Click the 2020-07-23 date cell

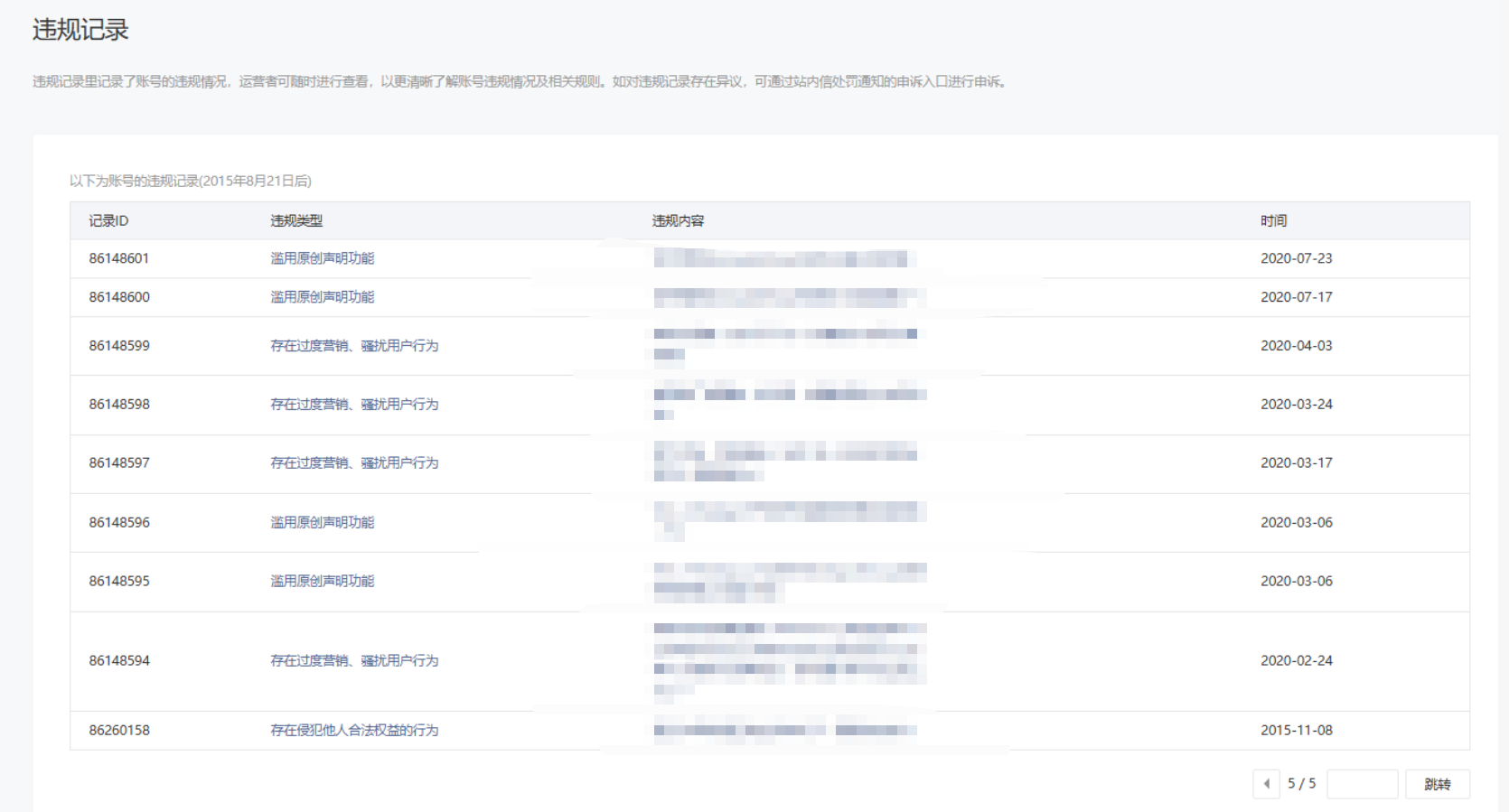[1296, 258]
